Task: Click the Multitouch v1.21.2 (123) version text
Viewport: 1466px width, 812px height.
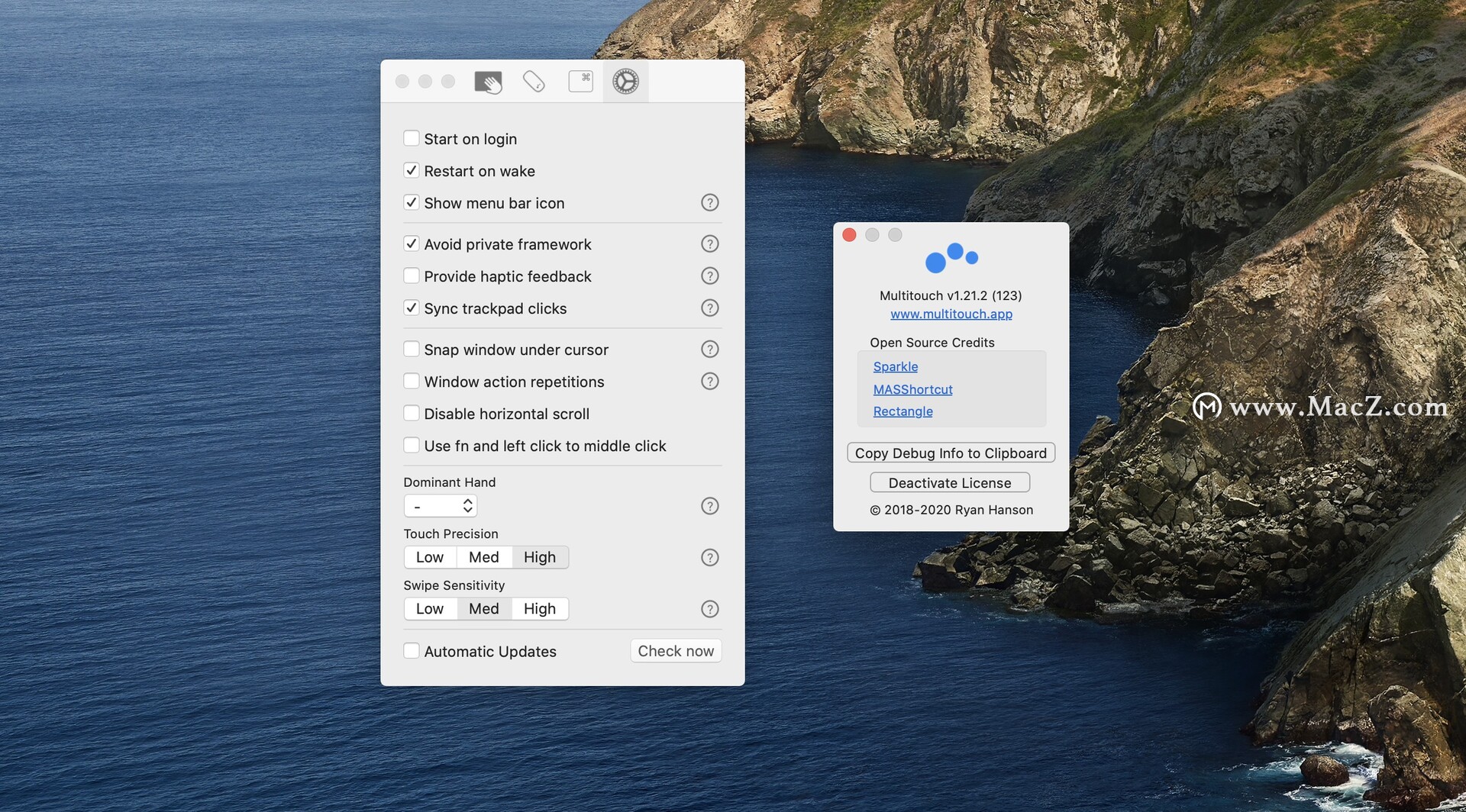Action: coord(951,295)
